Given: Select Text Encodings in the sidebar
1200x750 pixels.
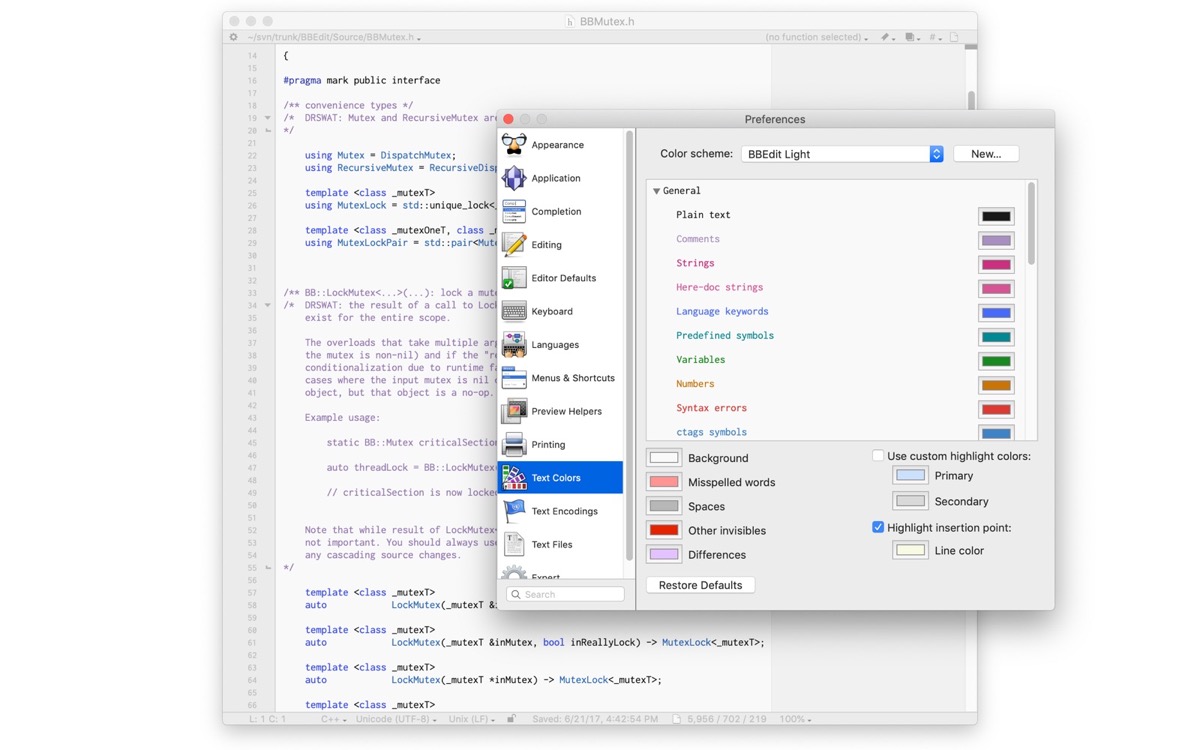Looking at the screenshot, I should coord(564,511).
